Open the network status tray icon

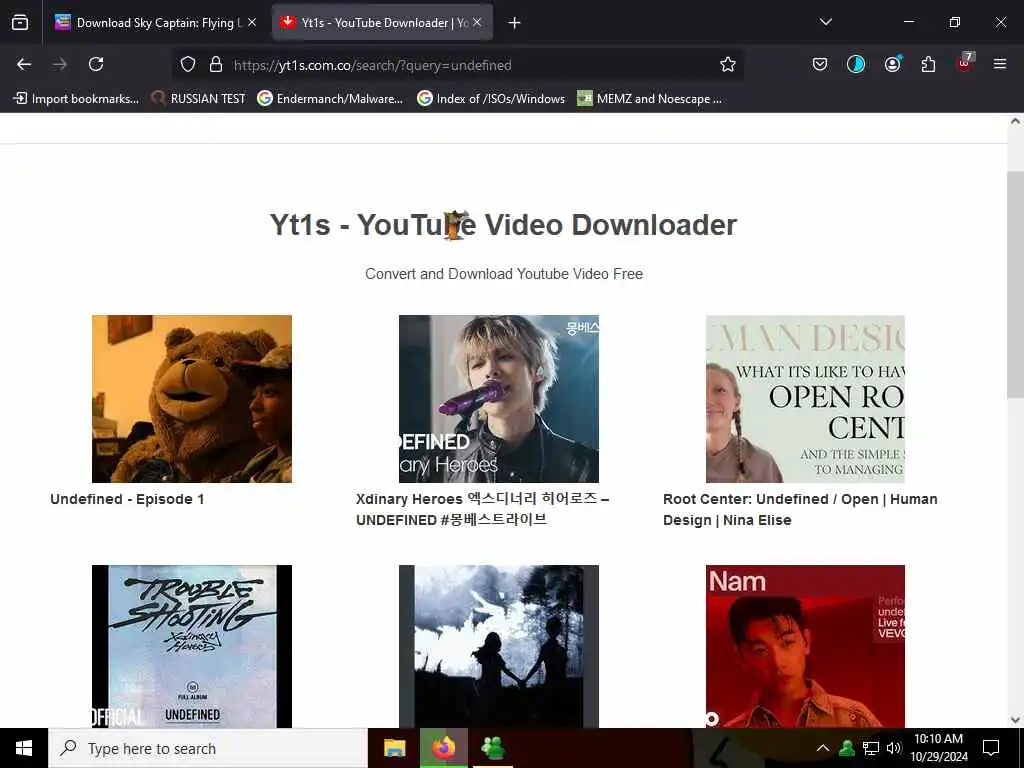point(871,748)
